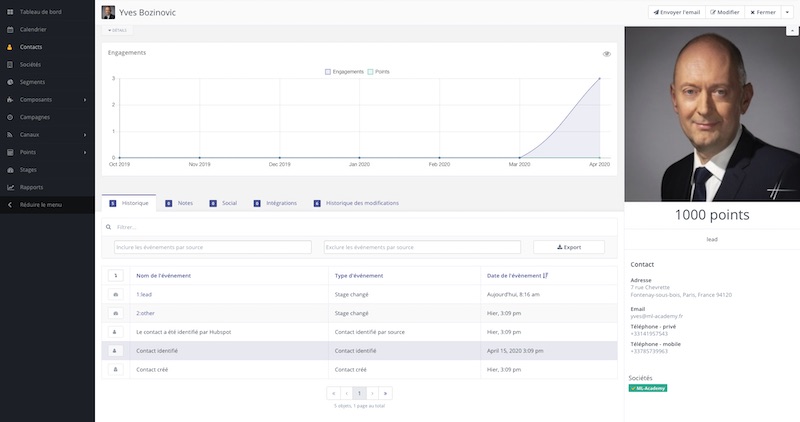Open Inclure les événements par source selector
The width and height of the screenshot is (800, 422).
(213, 247)
